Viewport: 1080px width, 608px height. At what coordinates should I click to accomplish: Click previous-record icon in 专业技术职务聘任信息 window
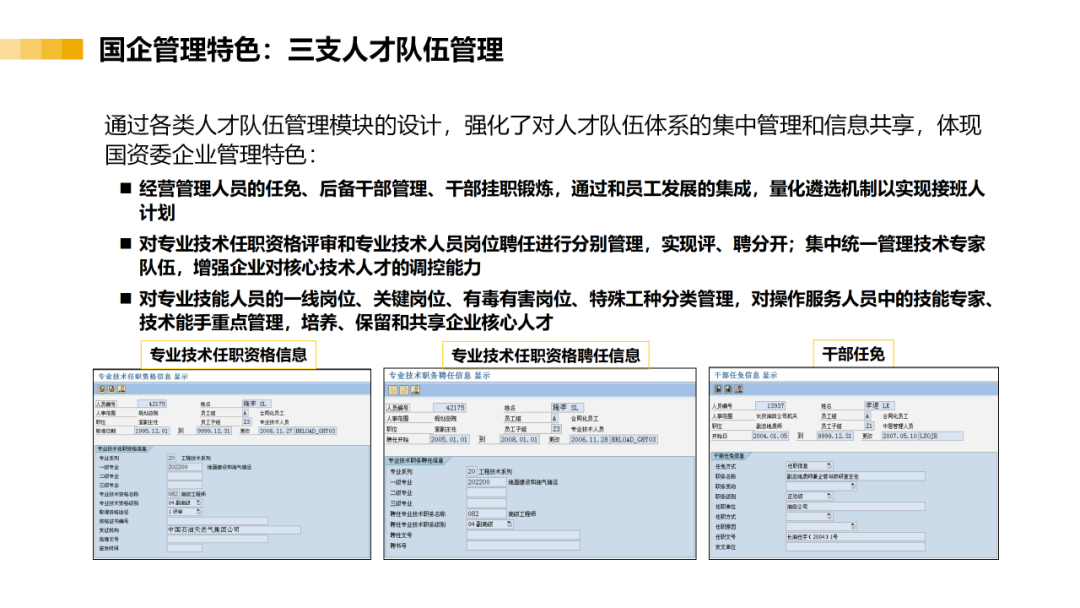pyautogui.click(x=393, y=390)
